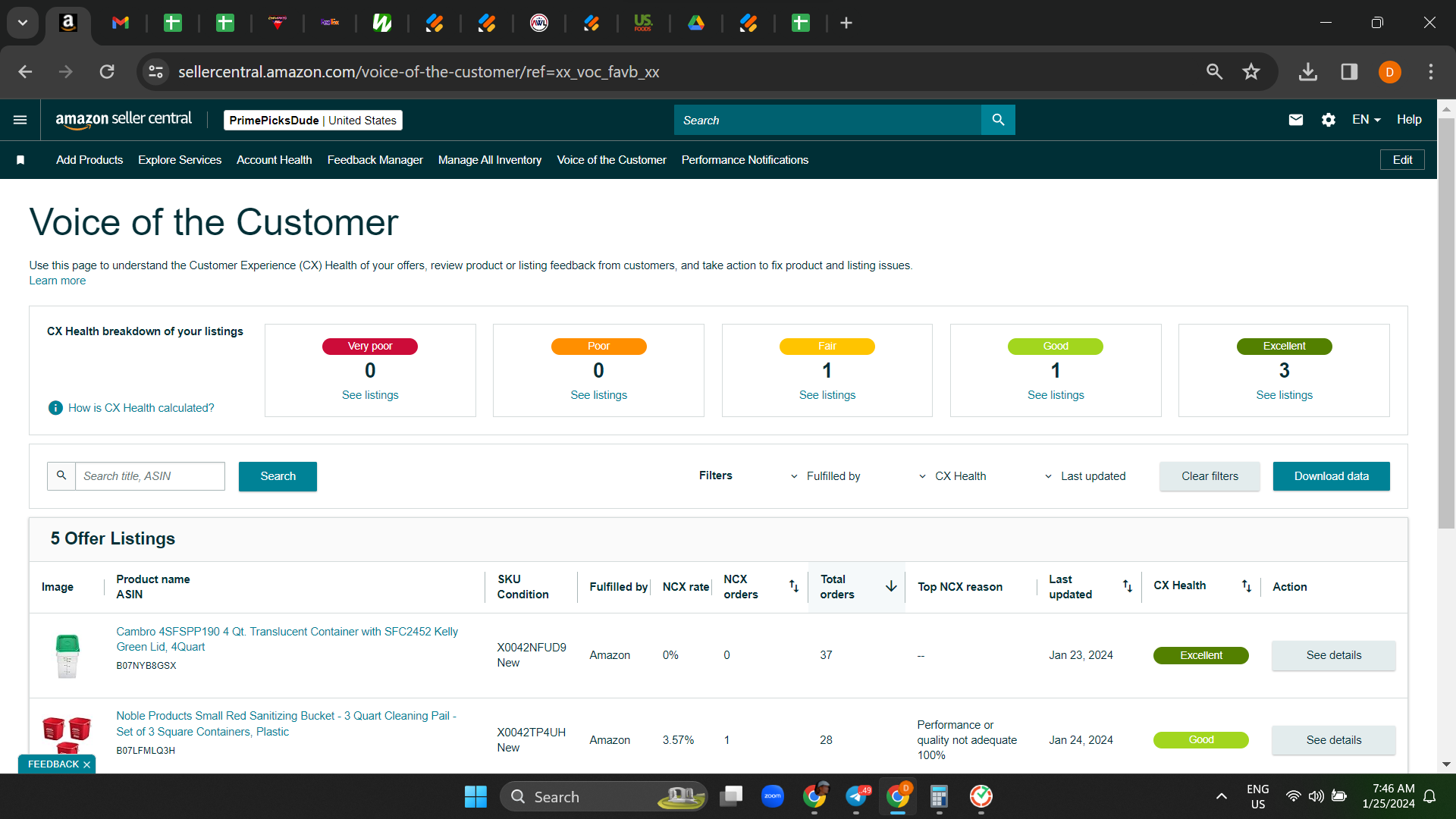Click the Windows taskbar Search box
The image size is (1456, 819).
pyautogui.click(x=604, y=796)
